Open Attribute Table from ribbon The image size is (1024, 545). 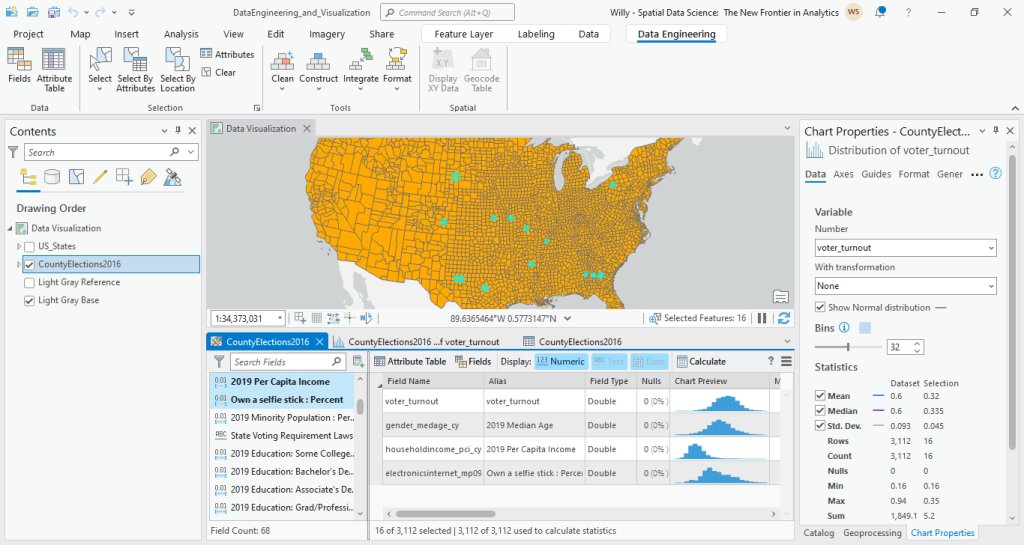pyautogui.click(x=54, y=70)
